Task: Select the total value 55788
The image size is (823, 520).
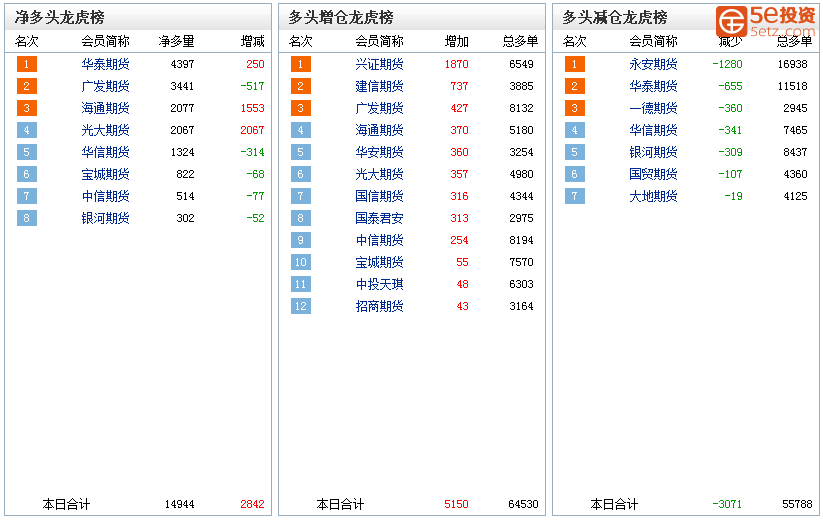Action: (797, 504)
